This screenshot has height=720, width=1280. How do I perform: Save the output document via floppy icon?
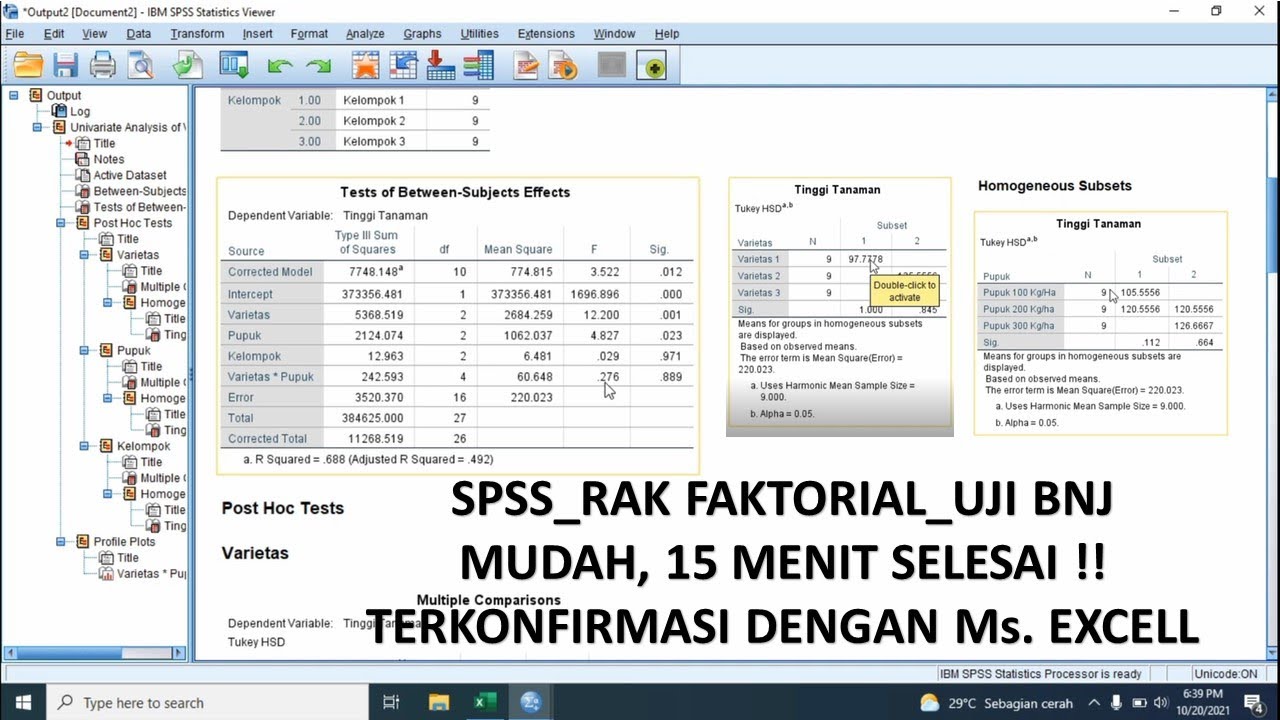coord(65,66)
